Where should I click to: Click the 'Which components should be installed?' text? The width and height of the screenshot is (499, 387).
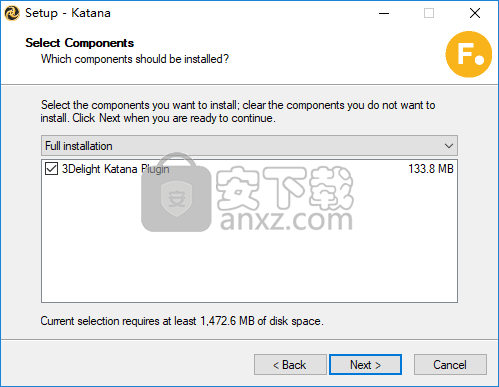[135, 59]
